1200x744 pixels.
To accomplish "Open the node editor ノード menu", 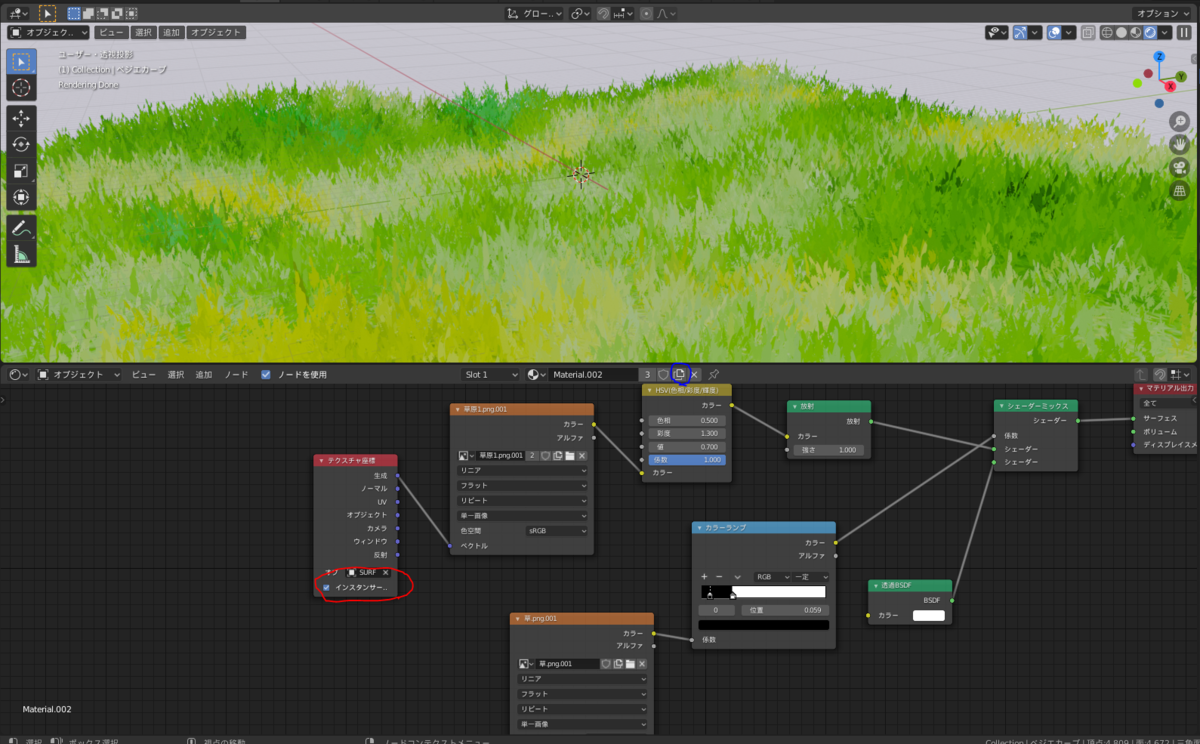I will coord(236,374).
